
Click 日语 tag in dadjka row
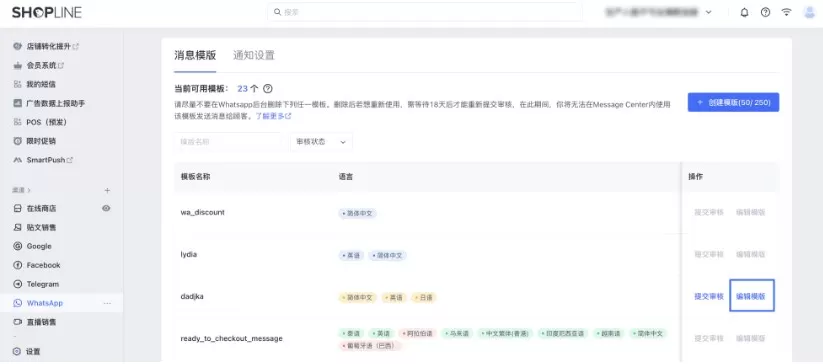424,297
